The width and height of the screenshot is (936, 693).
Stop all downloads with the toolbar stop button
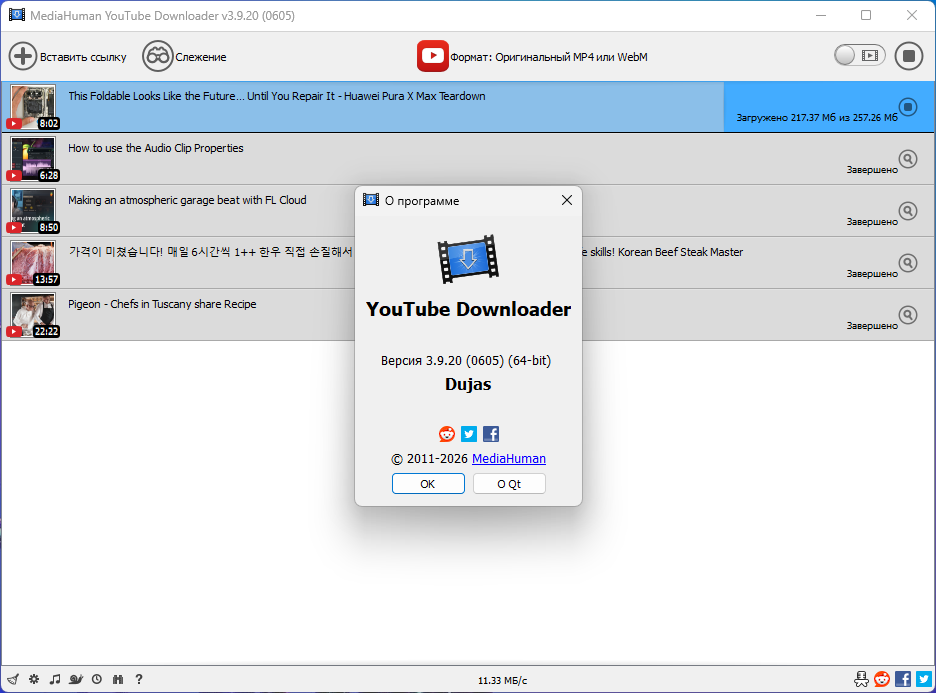tap(909, 56)
